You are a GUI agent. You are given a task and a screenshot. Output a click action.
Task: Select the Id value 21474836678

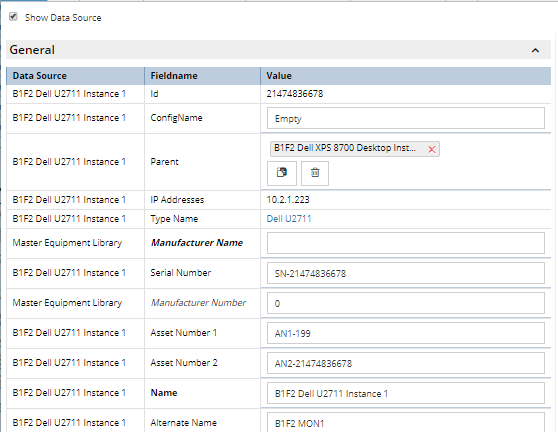click(295, 94)
